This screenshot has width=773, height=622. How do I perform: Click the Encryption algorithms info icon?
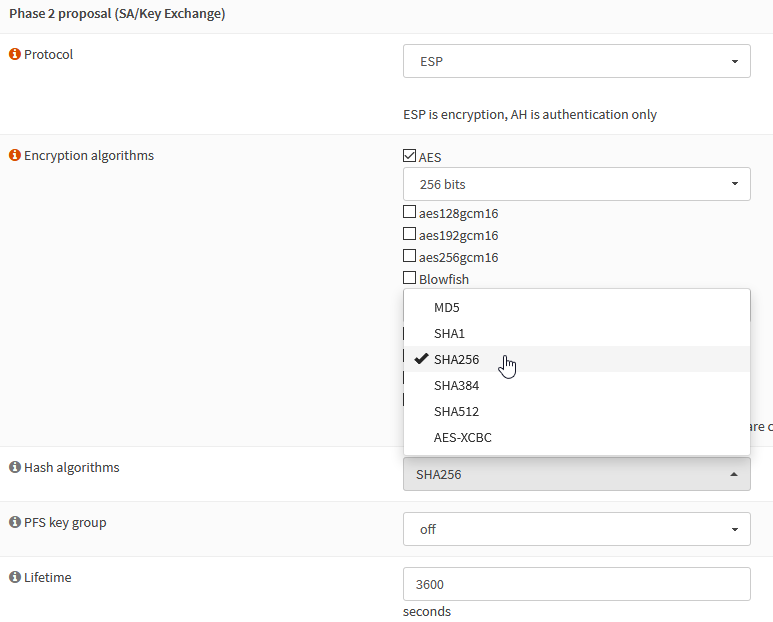(15, 156)
